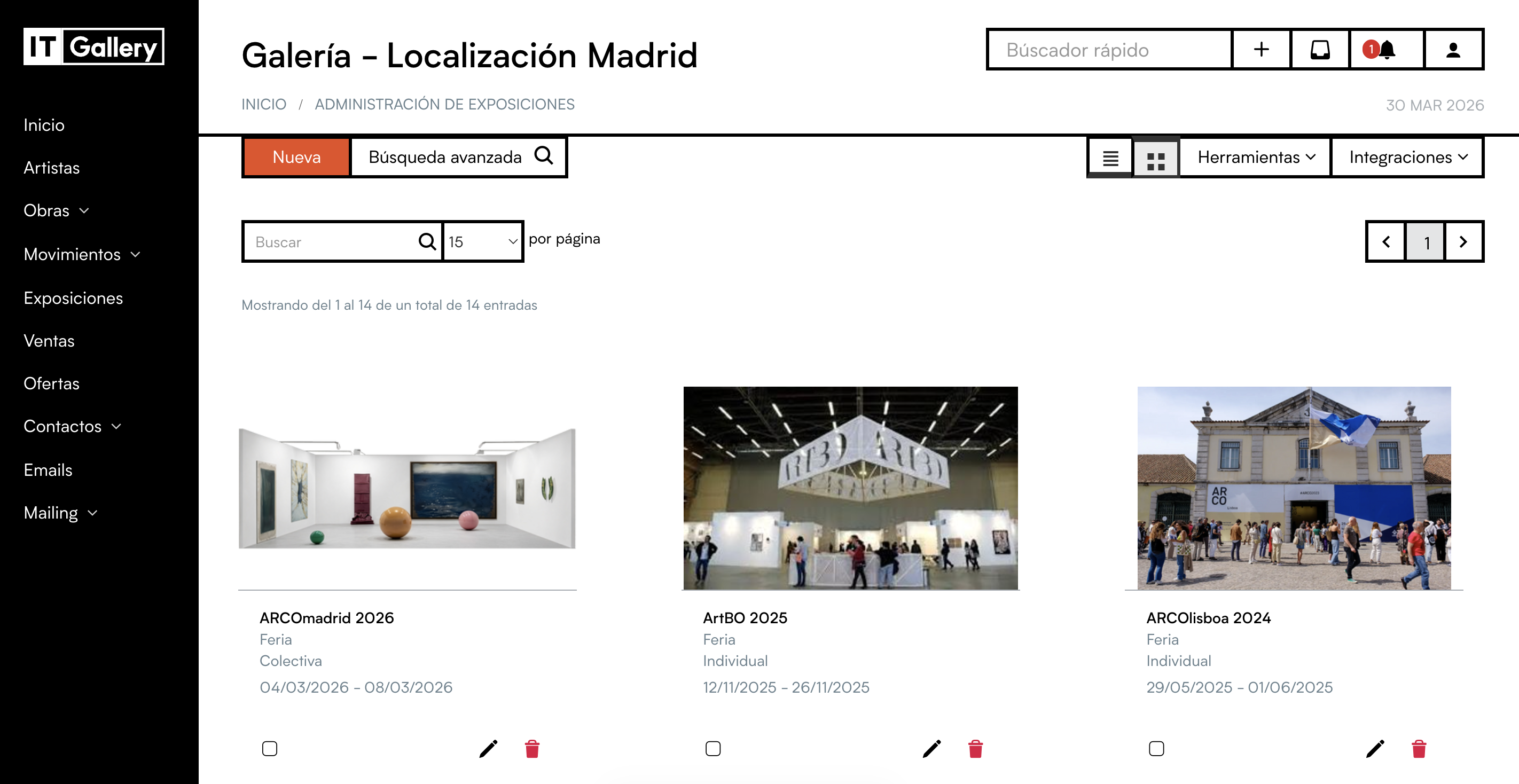
Task: Click the orange Nueva button
Action: tap(296, 158)
